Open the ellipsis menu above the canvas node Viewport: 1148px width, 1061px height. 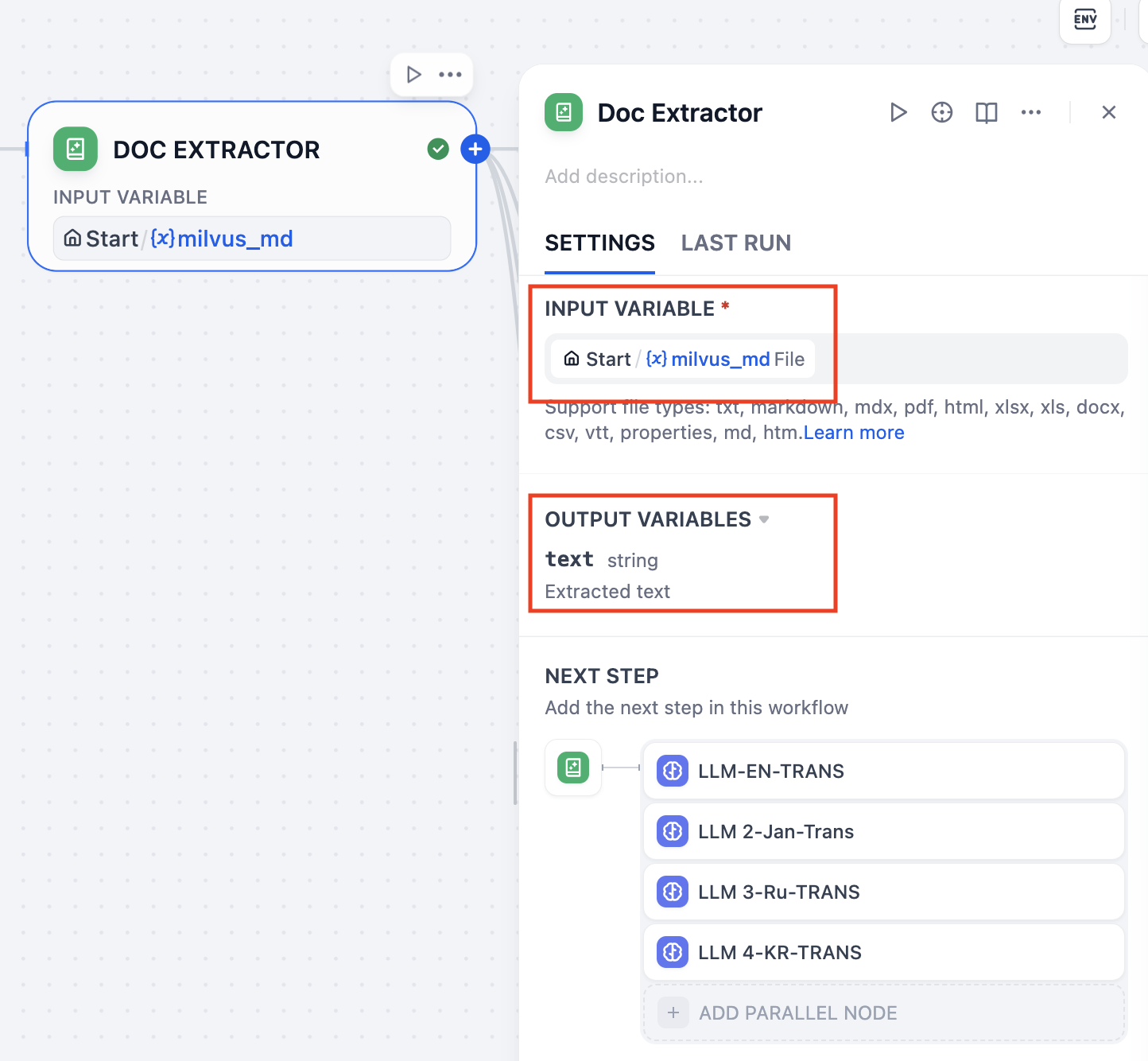click(x=450, y=75)
